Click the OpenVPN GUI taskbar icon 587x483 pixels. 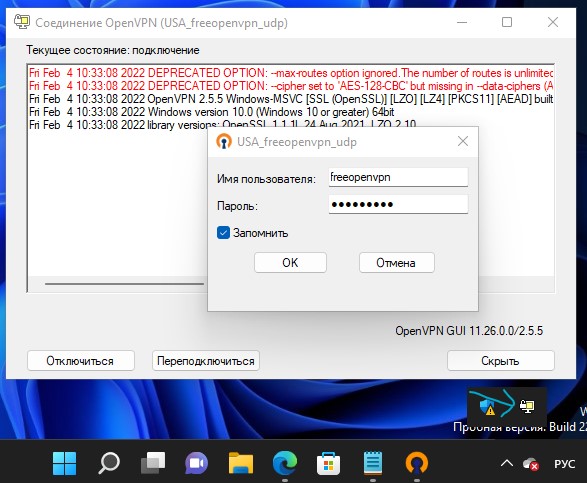[417, 463]
